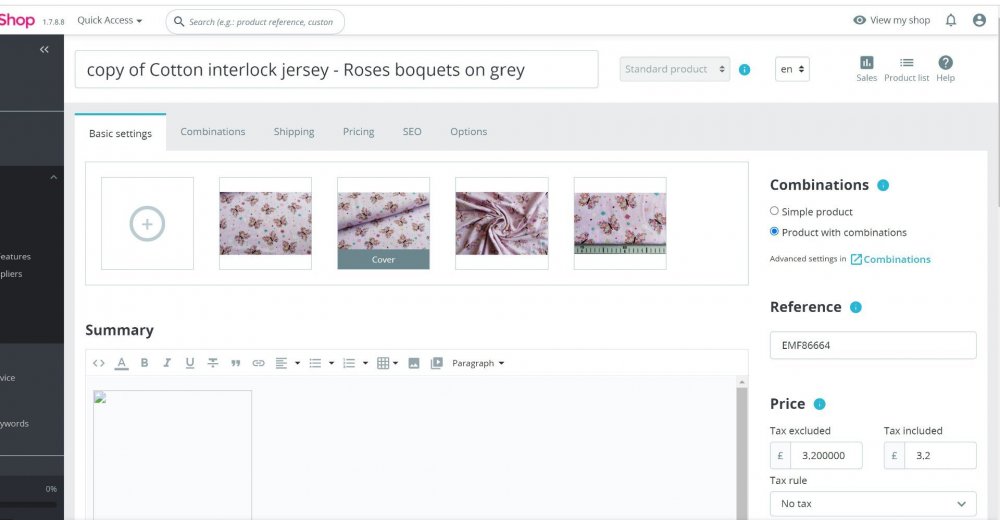Open advanced Combinations settings link
Viewport: 1000px width, 520px height.
pyautogui.click(x=890, y=259)
